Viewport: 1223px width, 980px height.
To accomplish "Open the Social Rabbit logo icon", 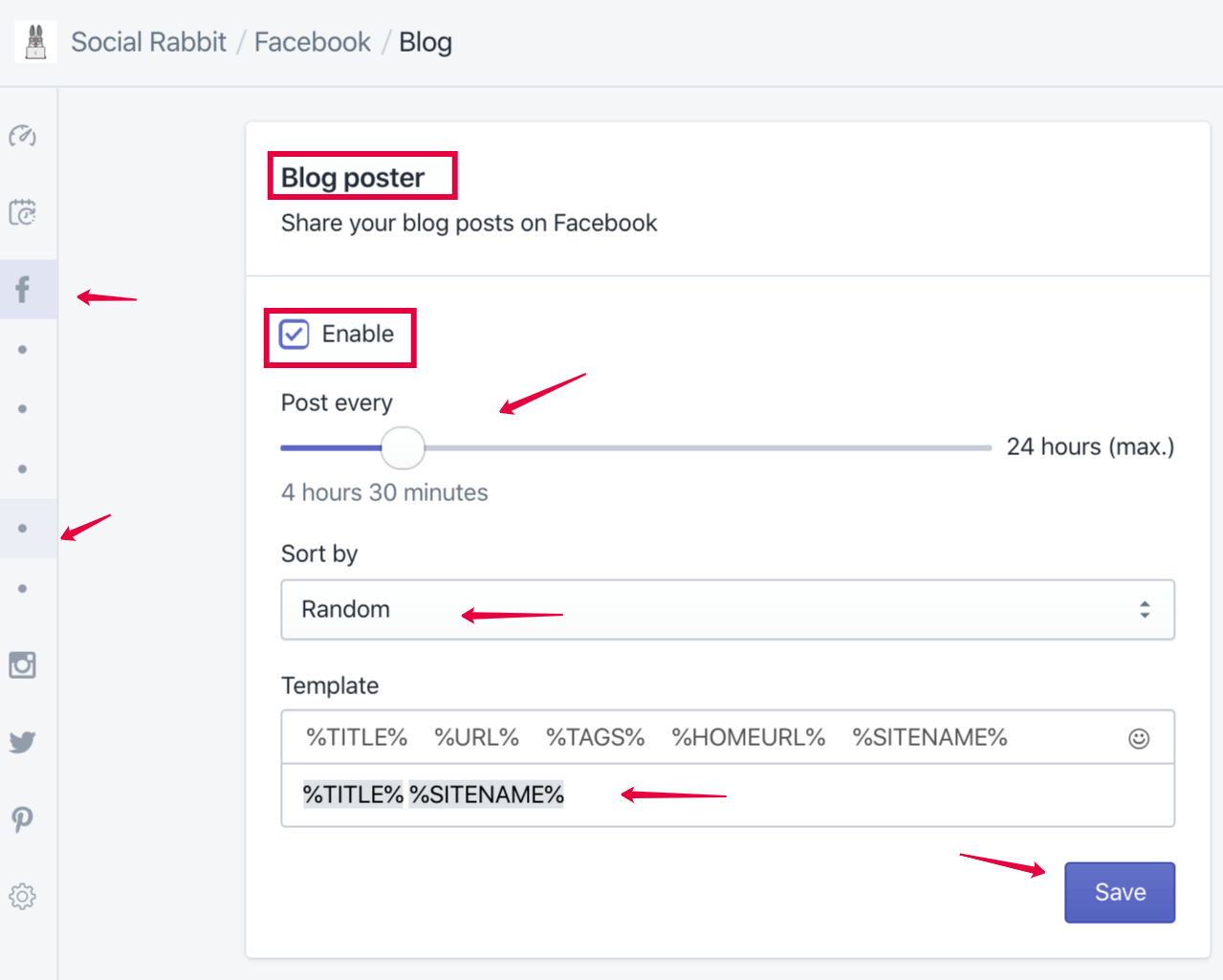I will click(35, 41).
